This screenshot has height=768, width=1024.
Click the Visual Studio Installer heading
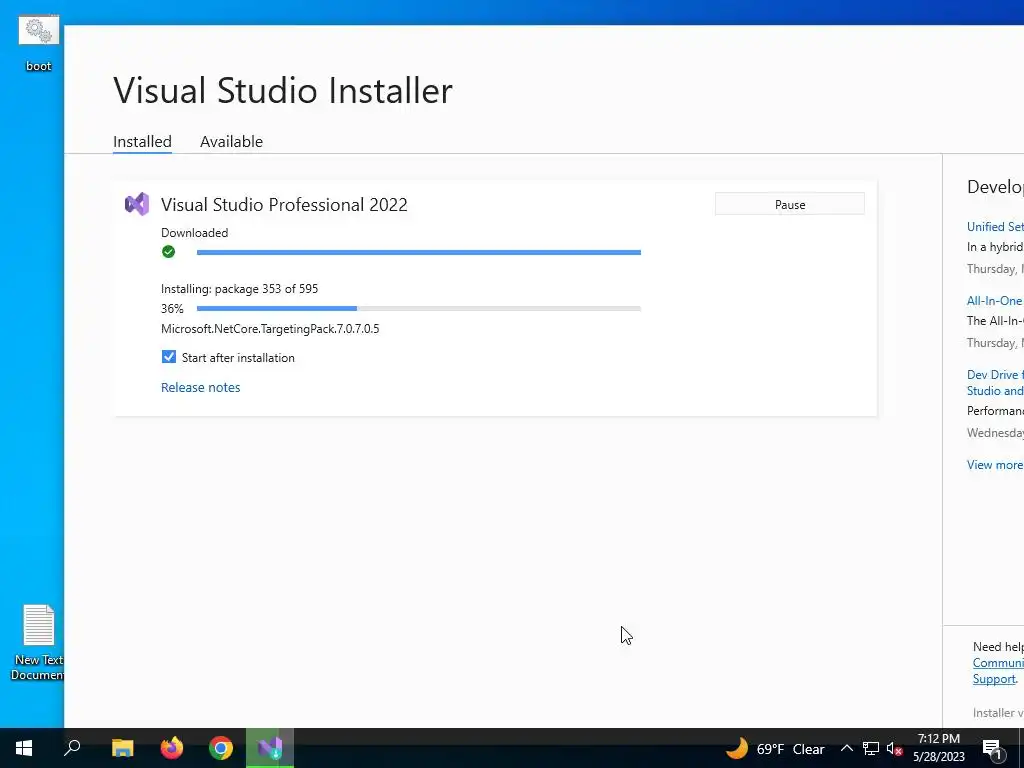coord(283,90)
